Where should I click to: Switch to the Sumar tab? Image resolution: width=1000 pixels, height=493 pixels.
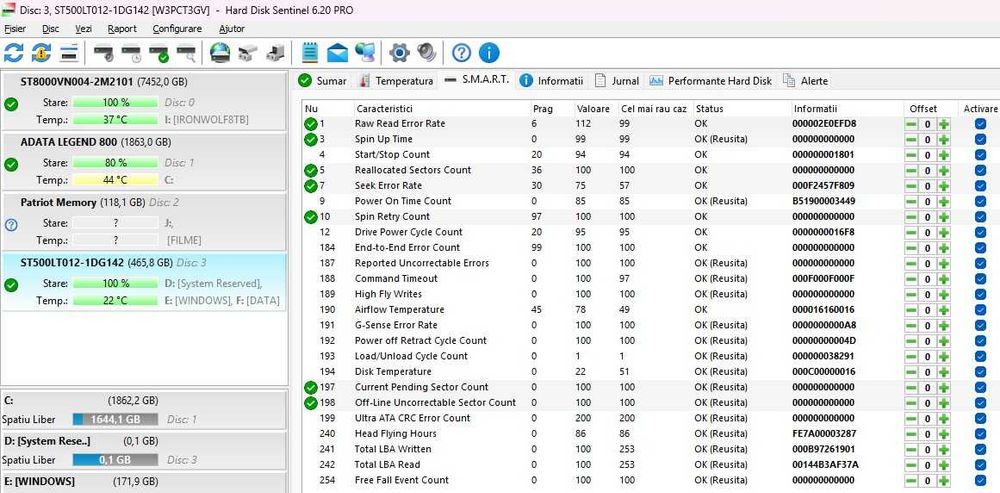323,81
